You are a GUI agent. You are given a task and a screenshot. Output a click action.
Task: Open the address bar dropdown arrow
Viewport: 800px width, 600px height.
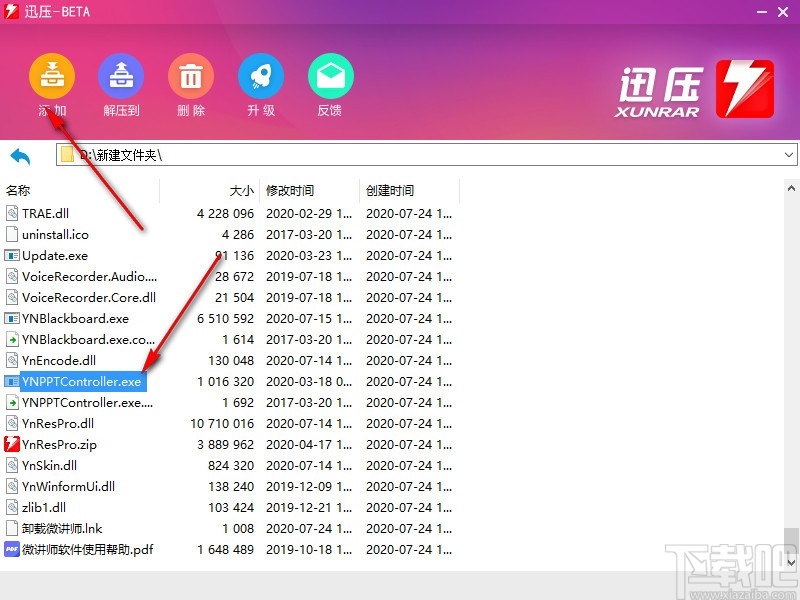coord(789,156)
